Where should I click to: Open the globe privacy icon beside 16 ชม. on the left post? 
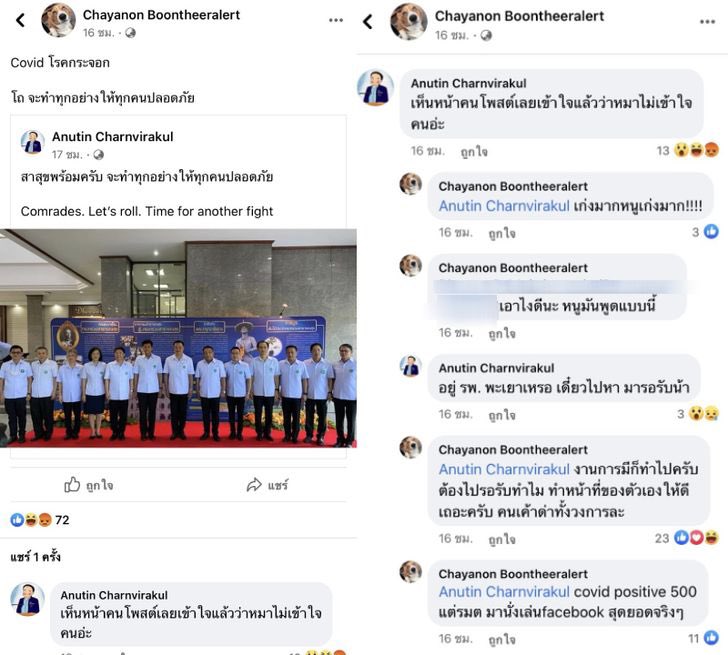point(130,33)
